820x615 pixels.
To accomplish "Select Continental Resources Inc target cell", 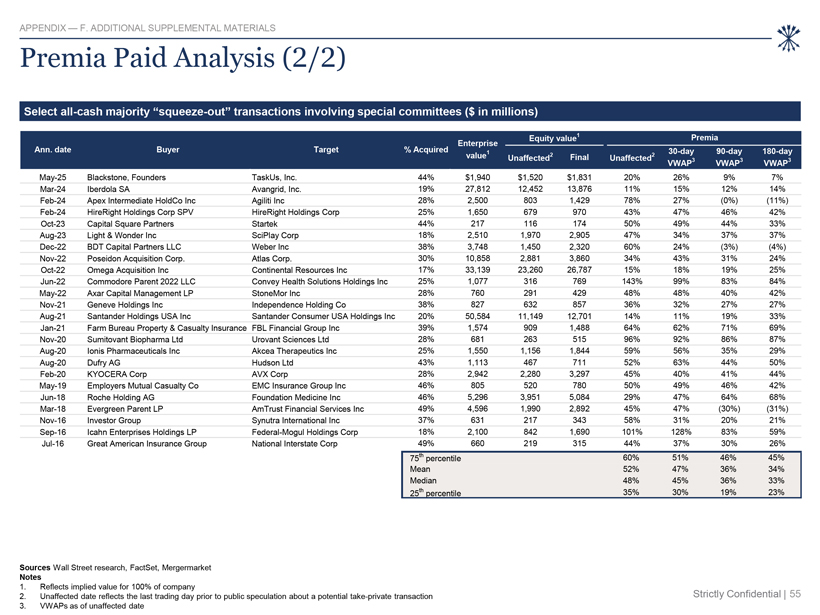I will pos(299,270).
